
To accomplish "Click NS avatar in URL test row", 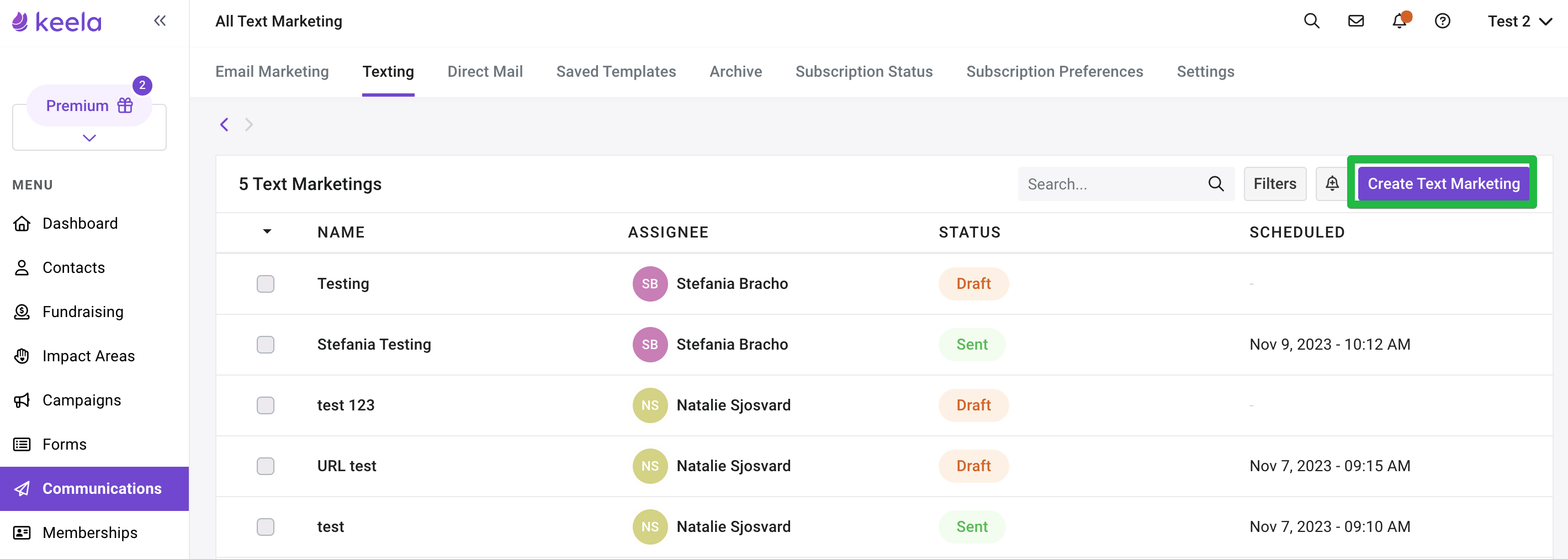I will pos(649,466).
